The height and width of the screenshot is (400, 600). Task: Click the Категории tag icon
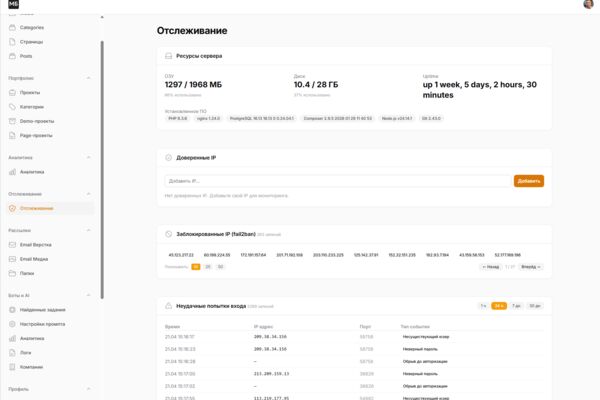tap(12, 107)
